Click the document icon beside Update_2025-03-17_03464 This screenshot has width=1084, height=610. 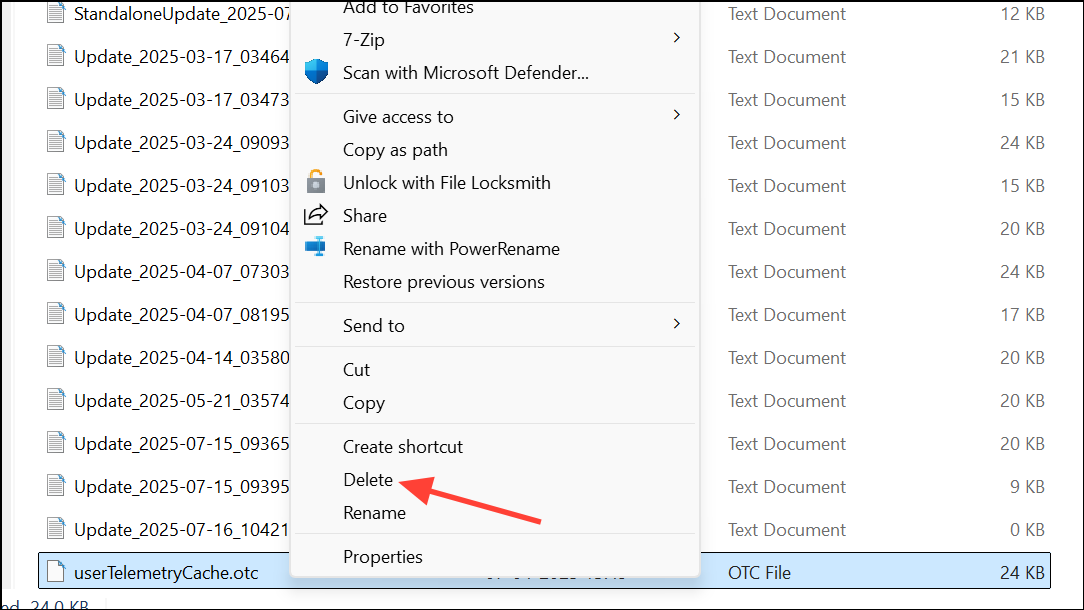coord(57,56)
